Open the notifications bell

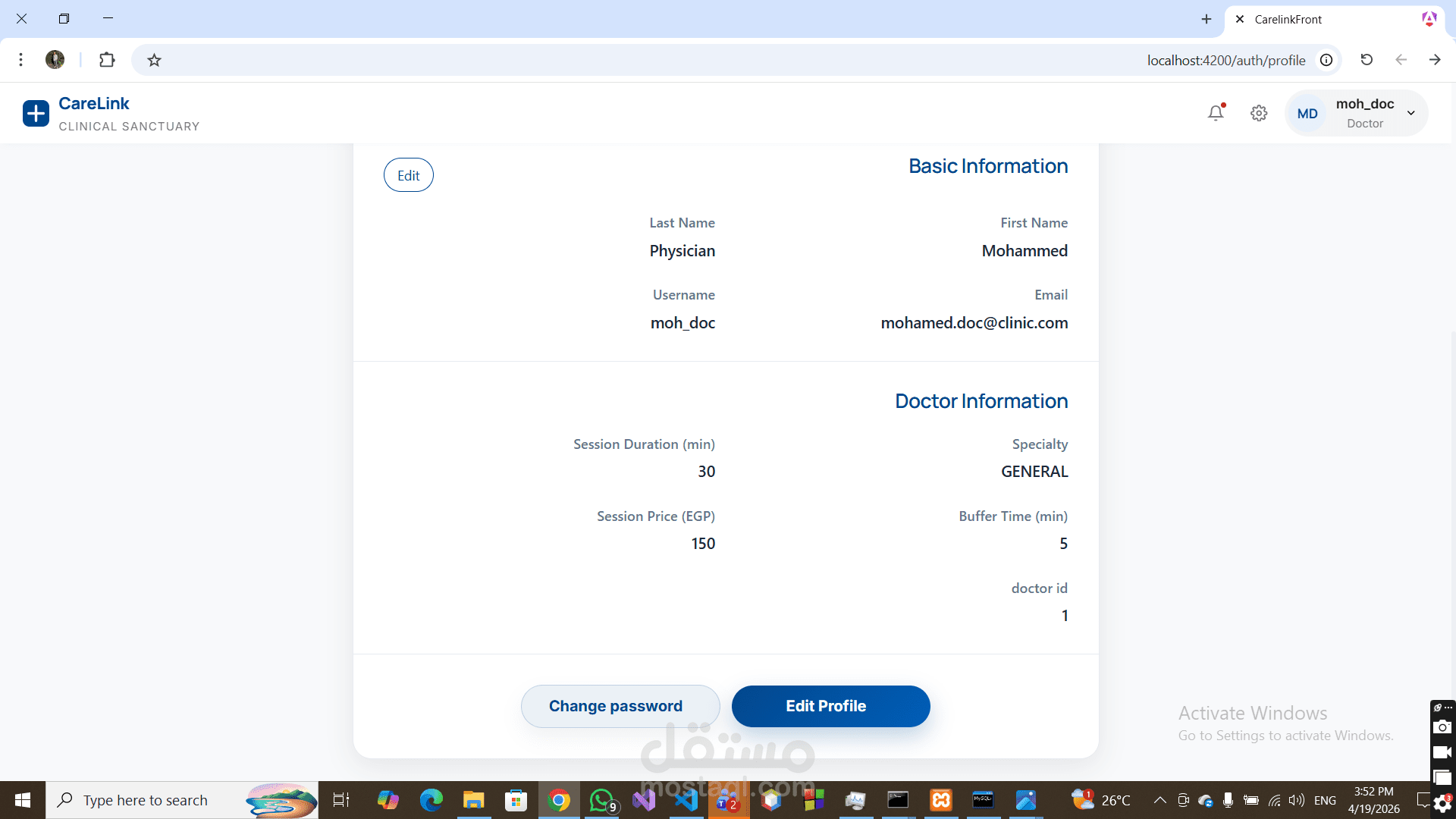coord(1216,113)
